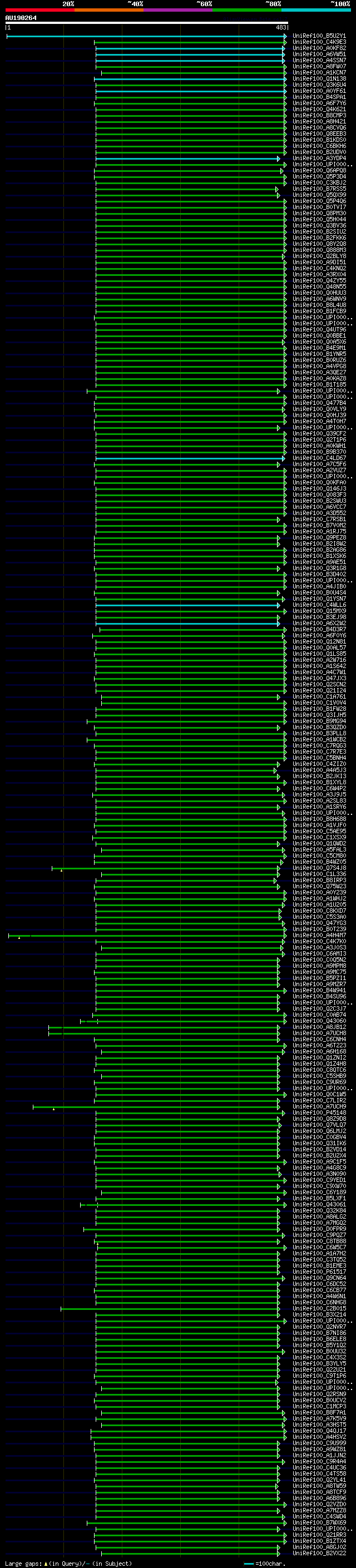This screenshot has width=356, height=1568.
Task: Select label UniRef100_B4SPA1
Action: click(x=319, y=97)
